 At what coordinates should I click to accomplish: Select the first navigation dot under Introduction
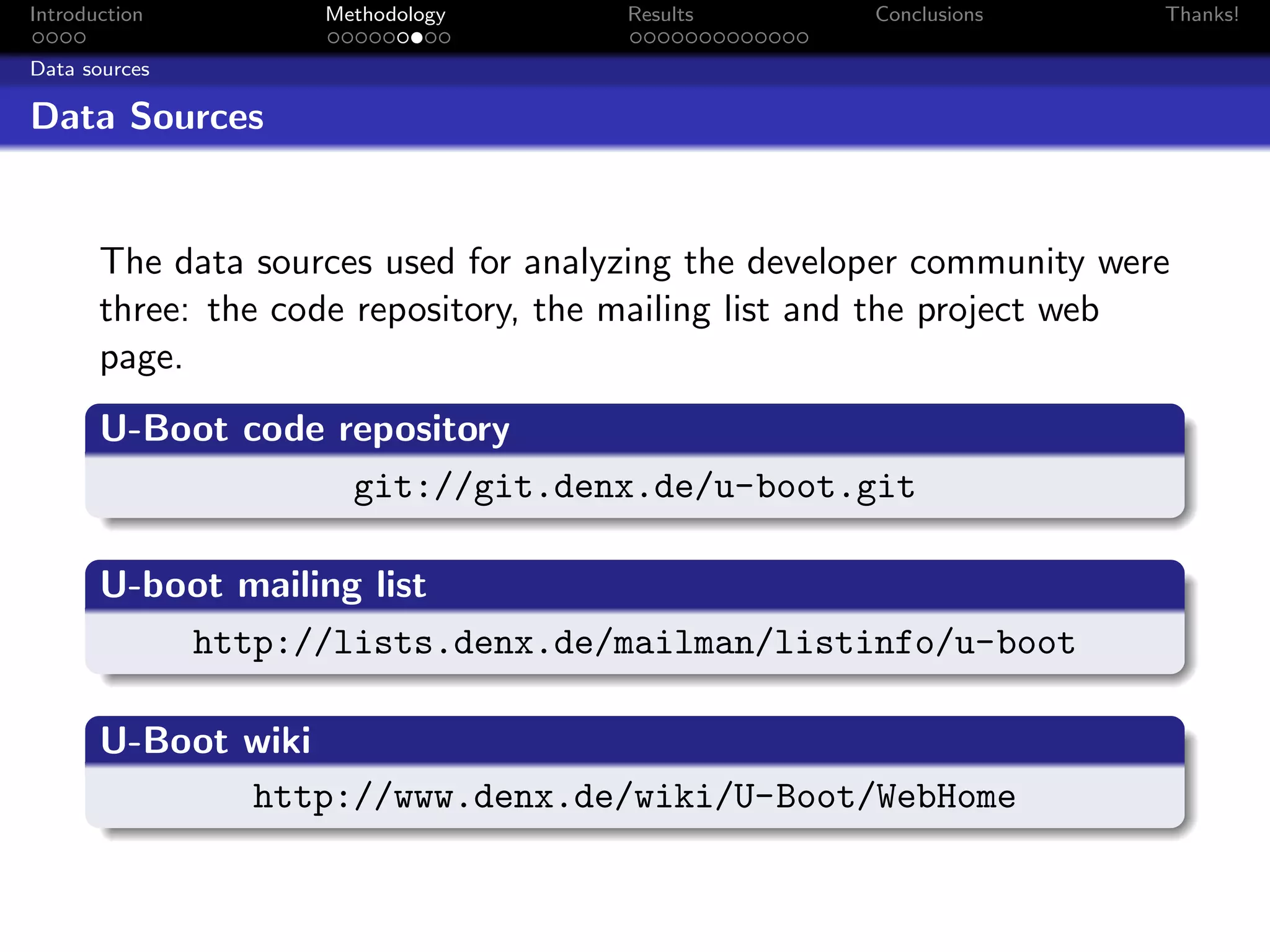[38, 38]
